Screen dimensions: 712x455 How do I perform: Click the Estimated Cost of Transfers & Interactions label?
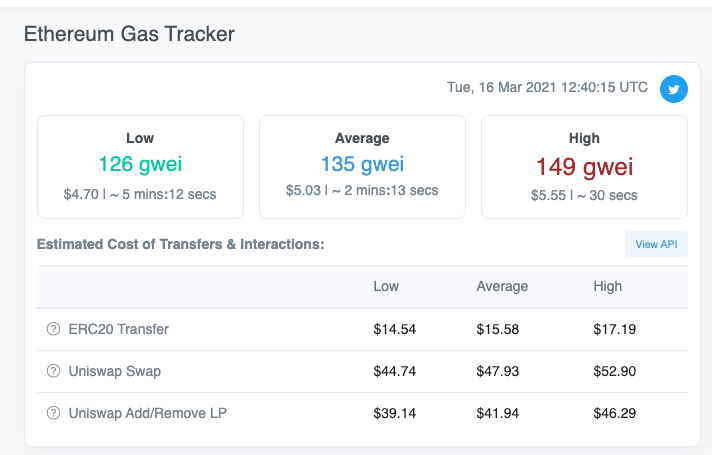click(x=181, y=244)
